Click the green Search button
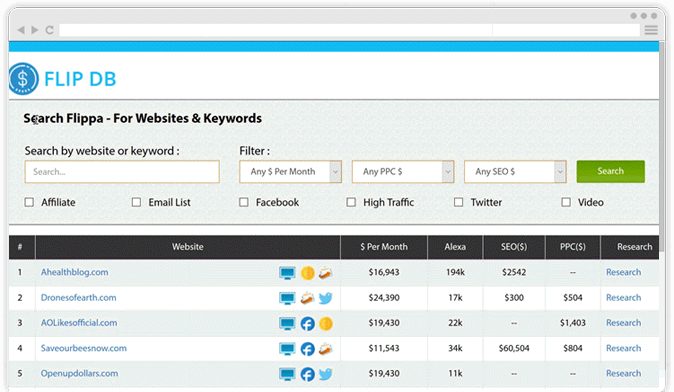 [610, 171]
